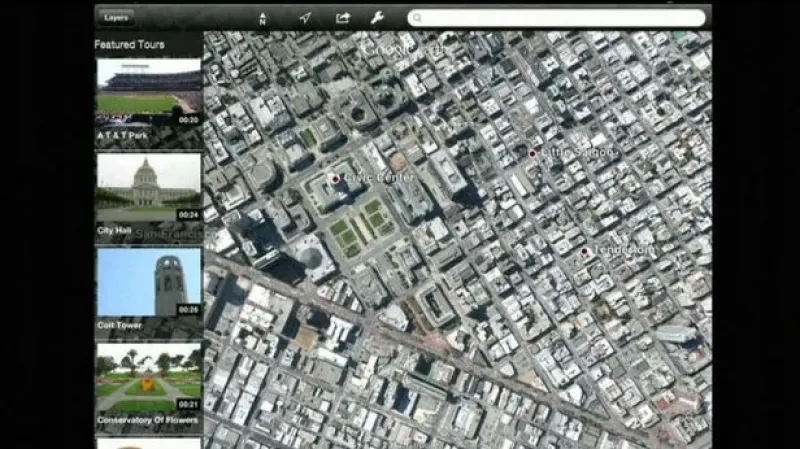Image resolution: width=800 pixels, height=449 pixels.
Task: Focus the search input field
Action: coord(560,18)
